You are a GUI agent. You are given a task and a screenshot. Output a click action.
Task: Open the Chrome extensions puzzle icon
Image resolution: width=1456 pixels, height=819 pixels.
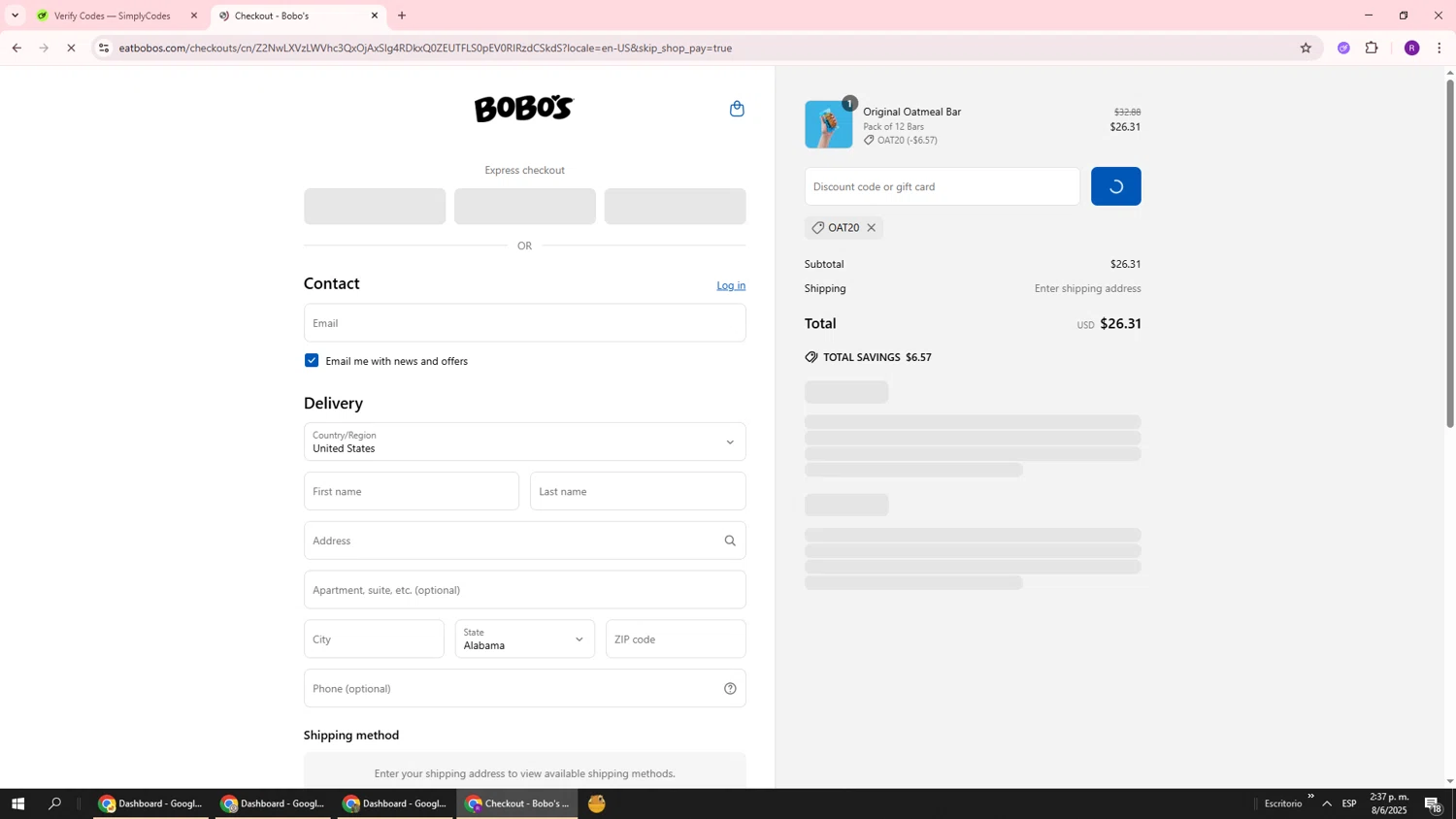point(1372,48)
